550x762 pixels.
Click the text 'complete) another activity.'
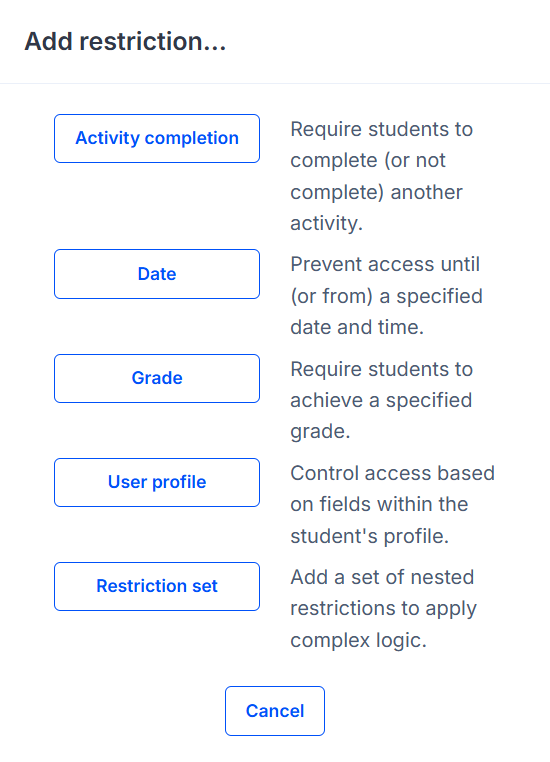point(377,208)
